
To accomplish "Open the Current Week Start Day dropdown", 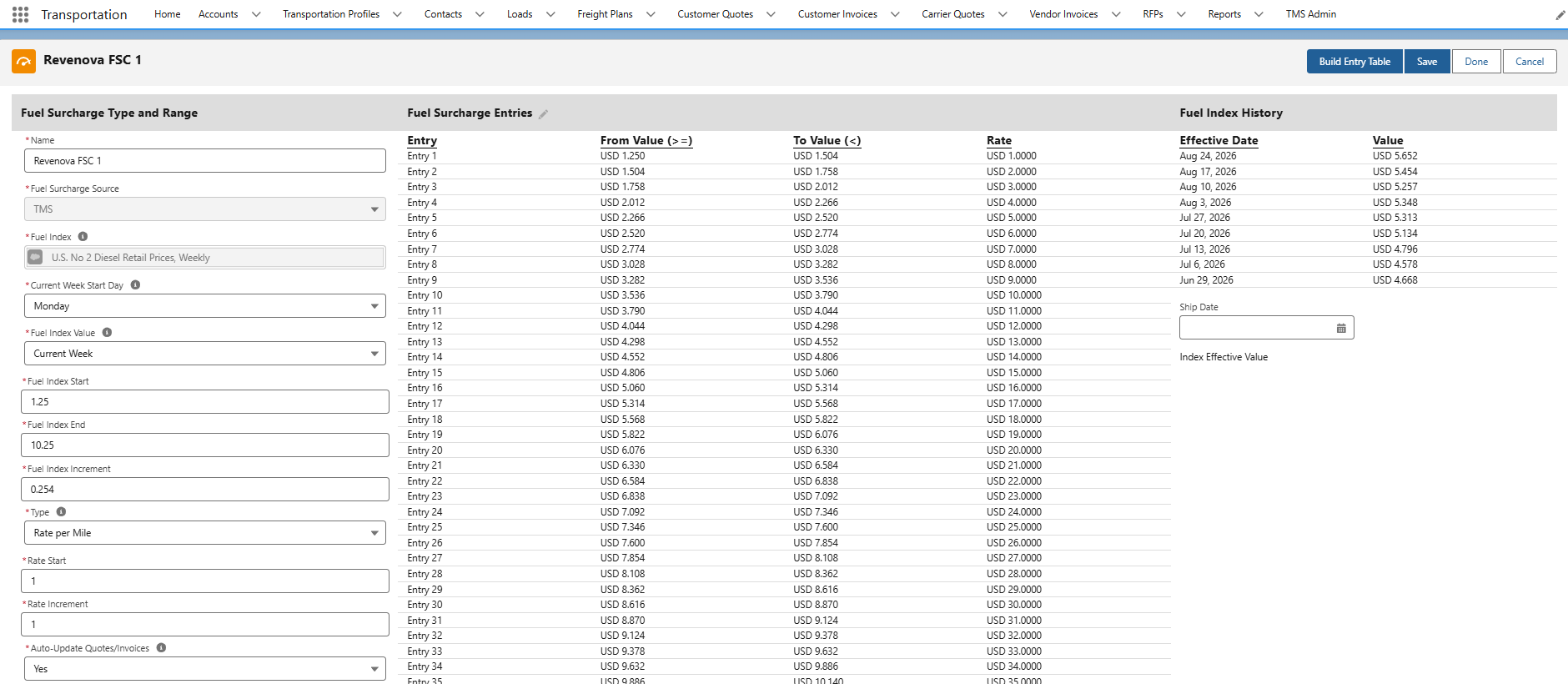I will click(205, 306).
